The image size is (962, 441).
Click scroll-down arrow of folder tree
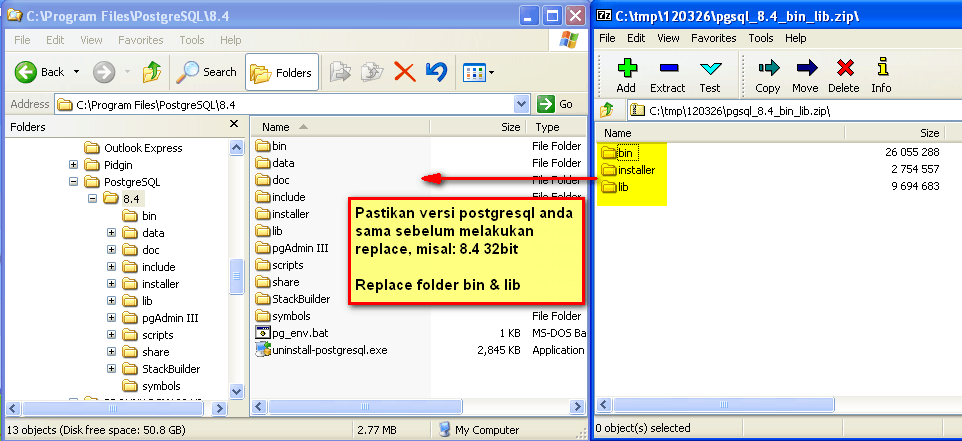[x=237, y=391]
